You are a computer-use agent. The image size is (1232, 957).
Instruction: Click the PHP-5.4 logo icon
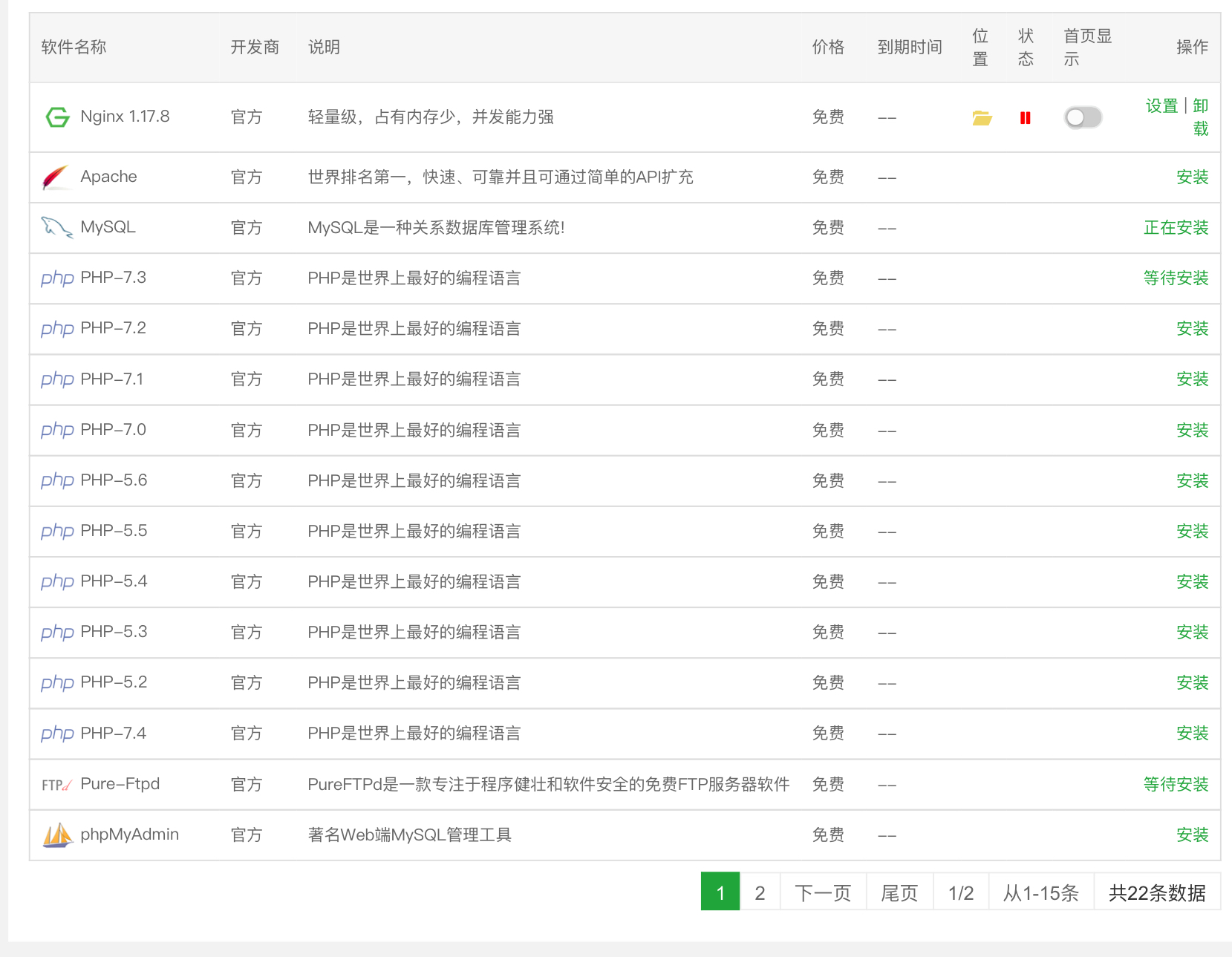point(57,581)
